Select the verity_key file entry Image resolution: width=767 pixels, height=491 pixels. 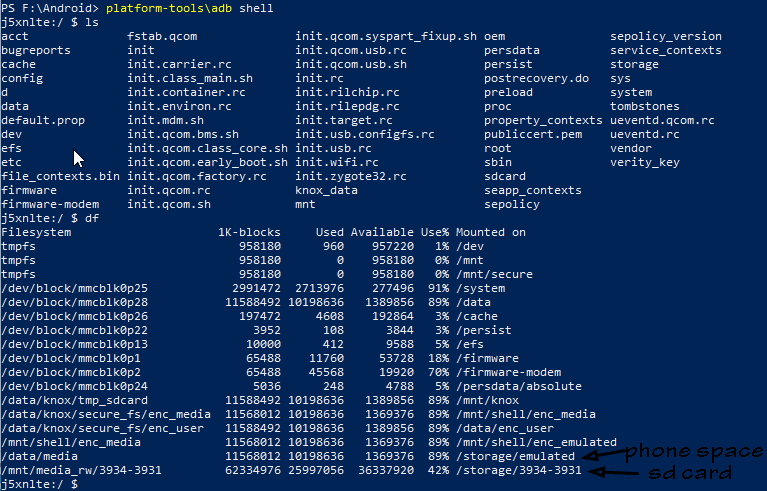point(645,162)
